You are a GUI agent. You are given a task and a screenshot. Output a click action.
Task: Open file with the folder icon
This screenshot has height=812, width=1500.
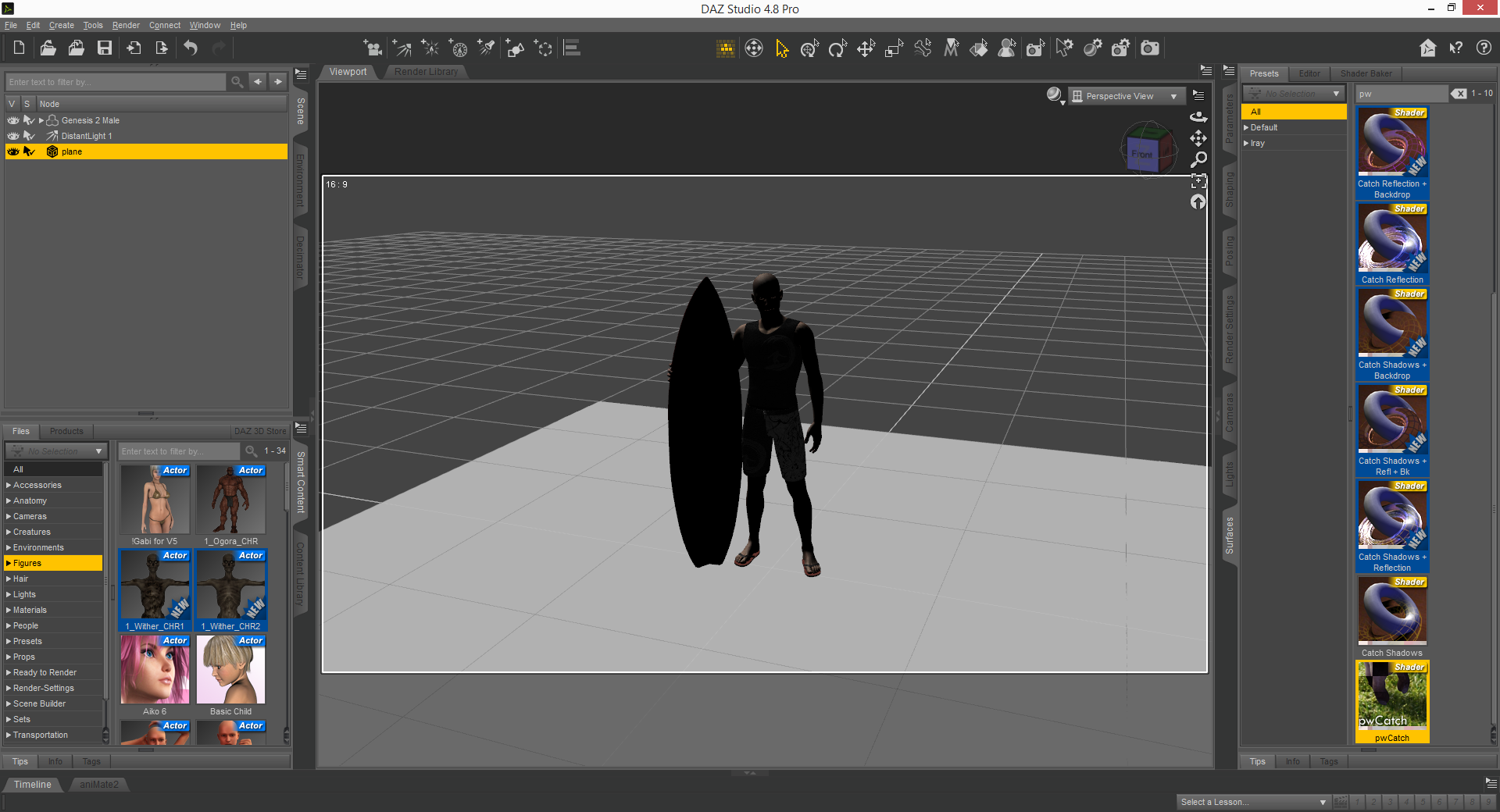point(48,48)
